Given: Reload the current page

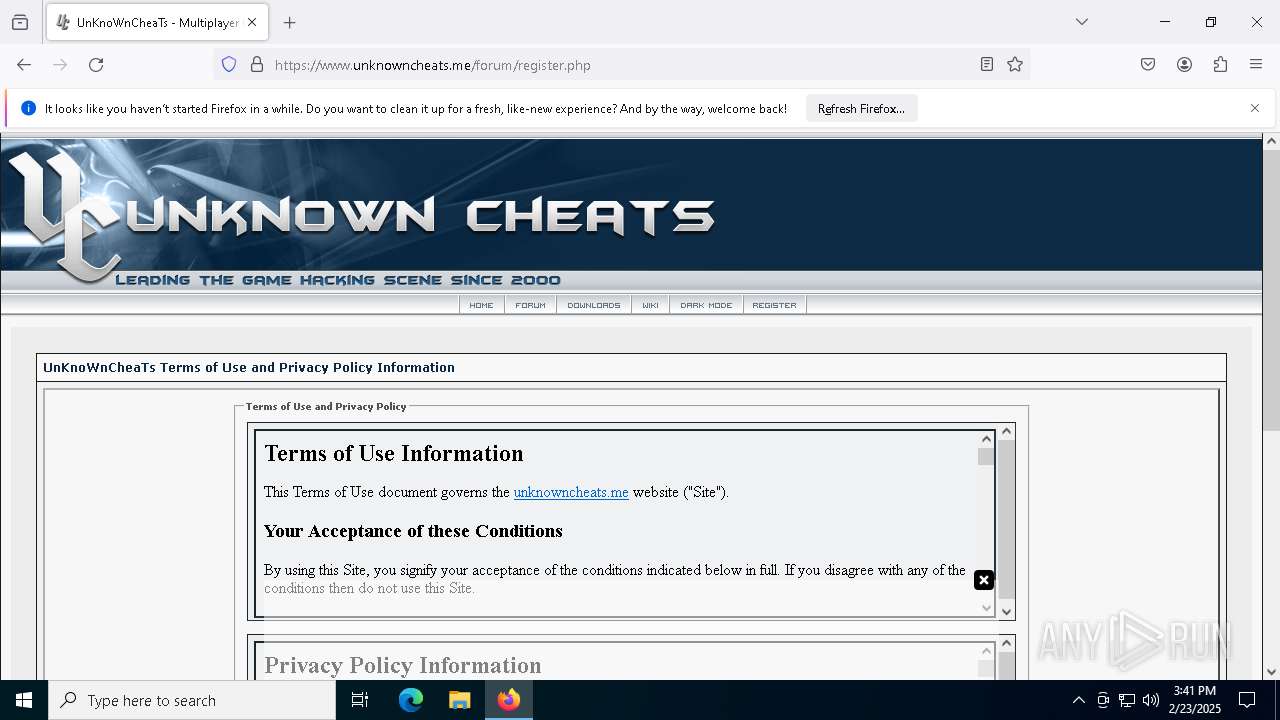Looking at the screenshot, I should (x=96, y=65).
